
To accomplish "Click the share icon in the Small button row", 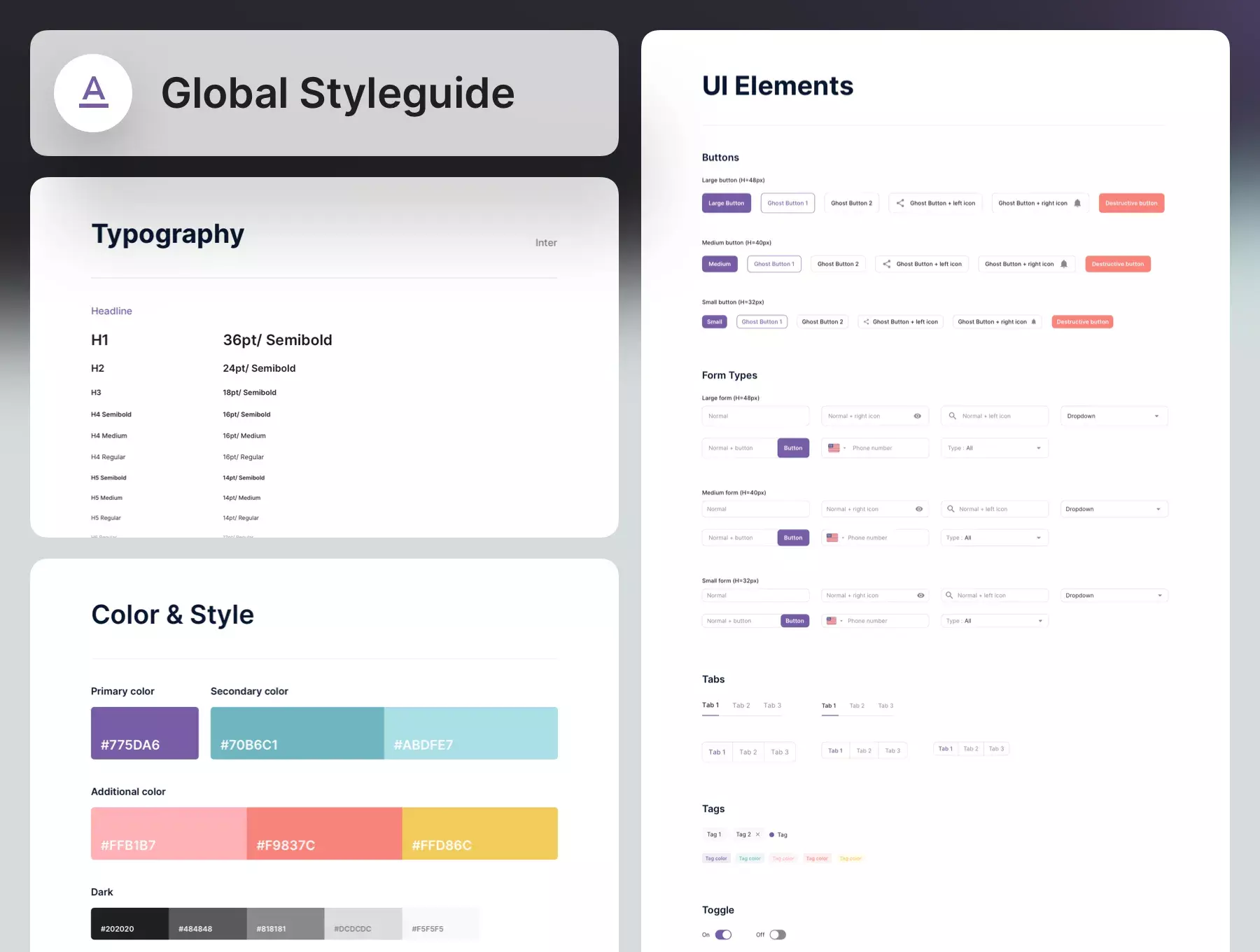I will point(866,322).
